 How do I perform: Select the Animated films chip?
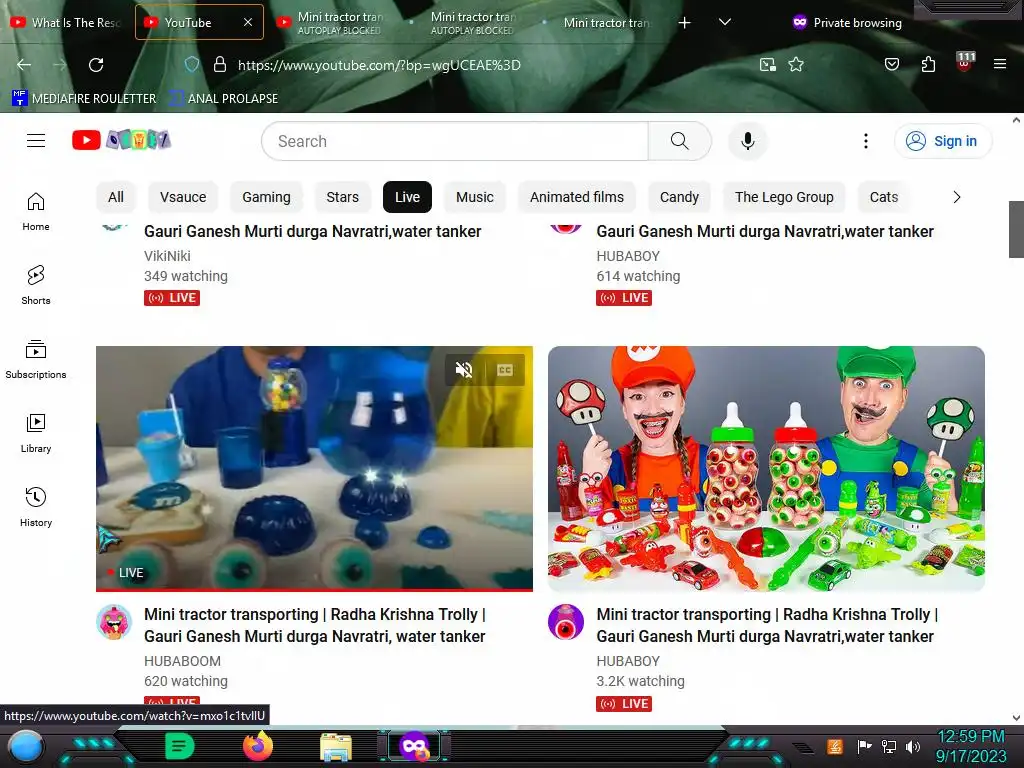577,197
